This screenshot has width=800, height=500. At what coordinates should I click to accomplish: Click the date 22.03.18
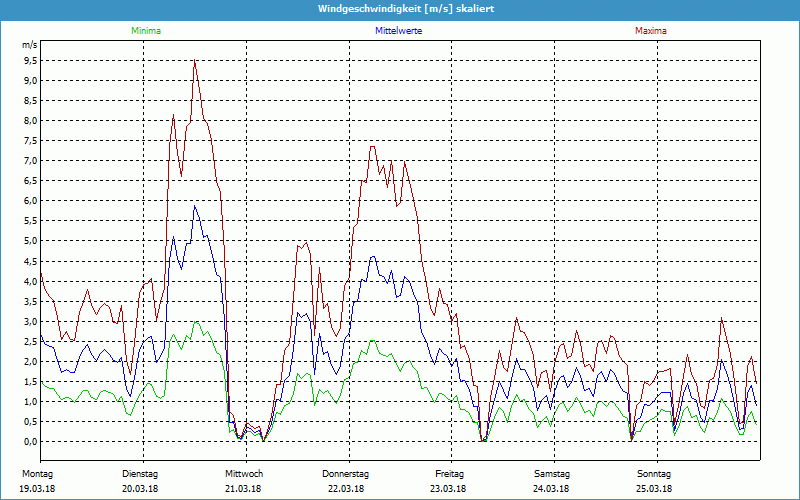[x=346, y=489]
